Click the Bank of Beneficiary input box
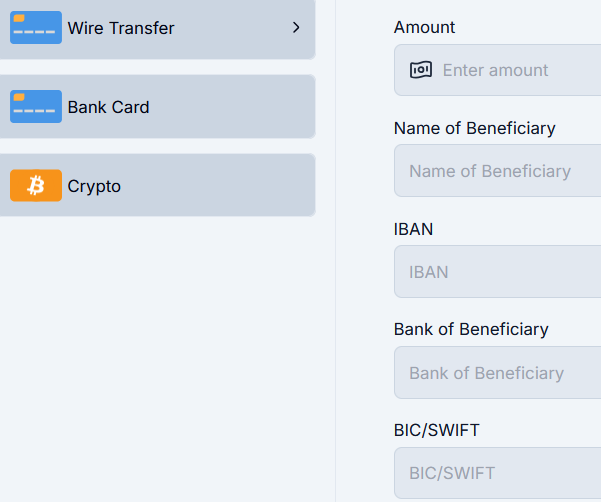 (500, 373)
